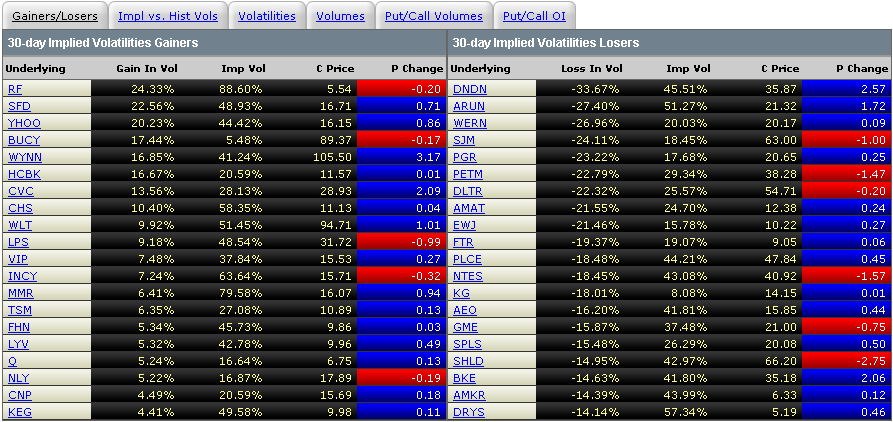Screen dimensions: 893x422
Task: Open the PLCE ticker link
Action: point(468,259)
